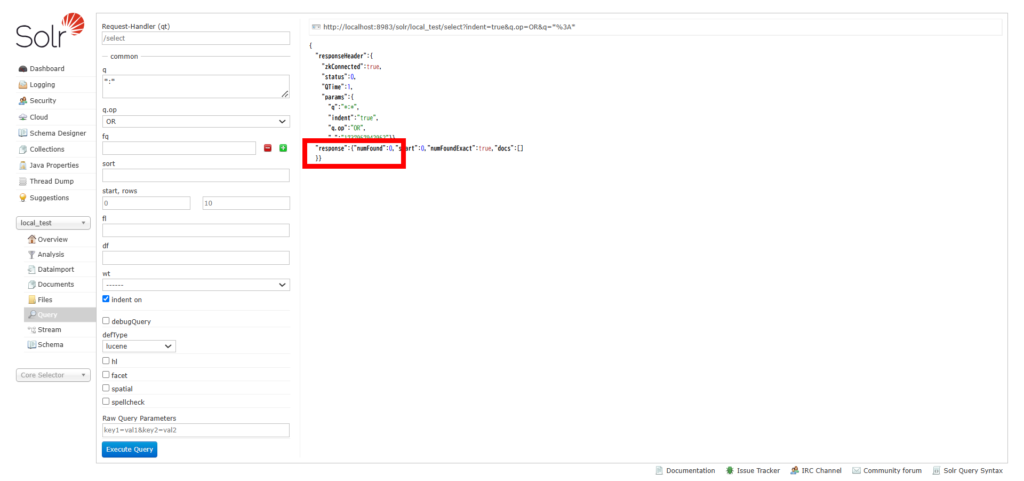Go to the Analysis page
1024x481 pixels.
pos(51,254)
